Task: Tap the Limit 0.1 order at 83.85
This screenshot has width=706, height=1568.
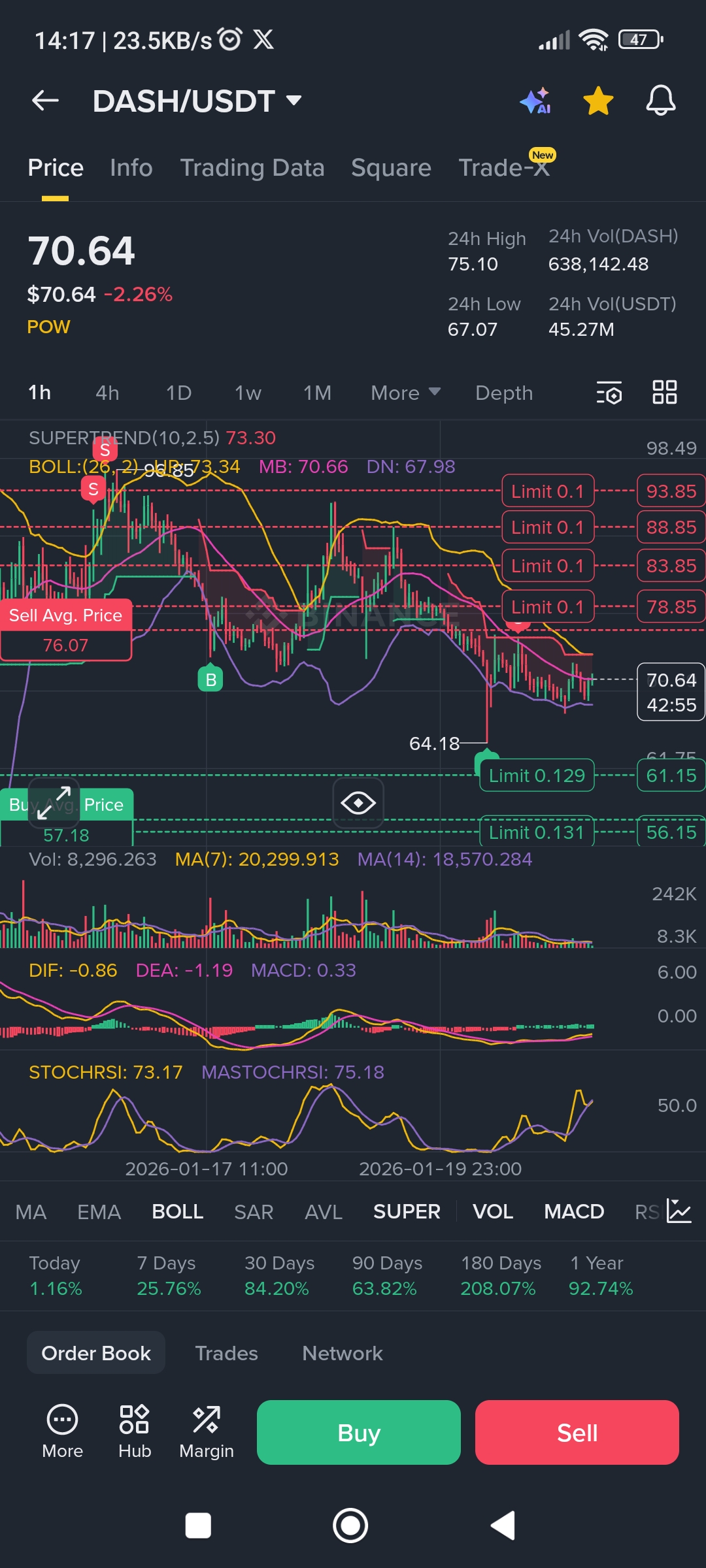Action: pyautogui.click(x=548, y=565)
